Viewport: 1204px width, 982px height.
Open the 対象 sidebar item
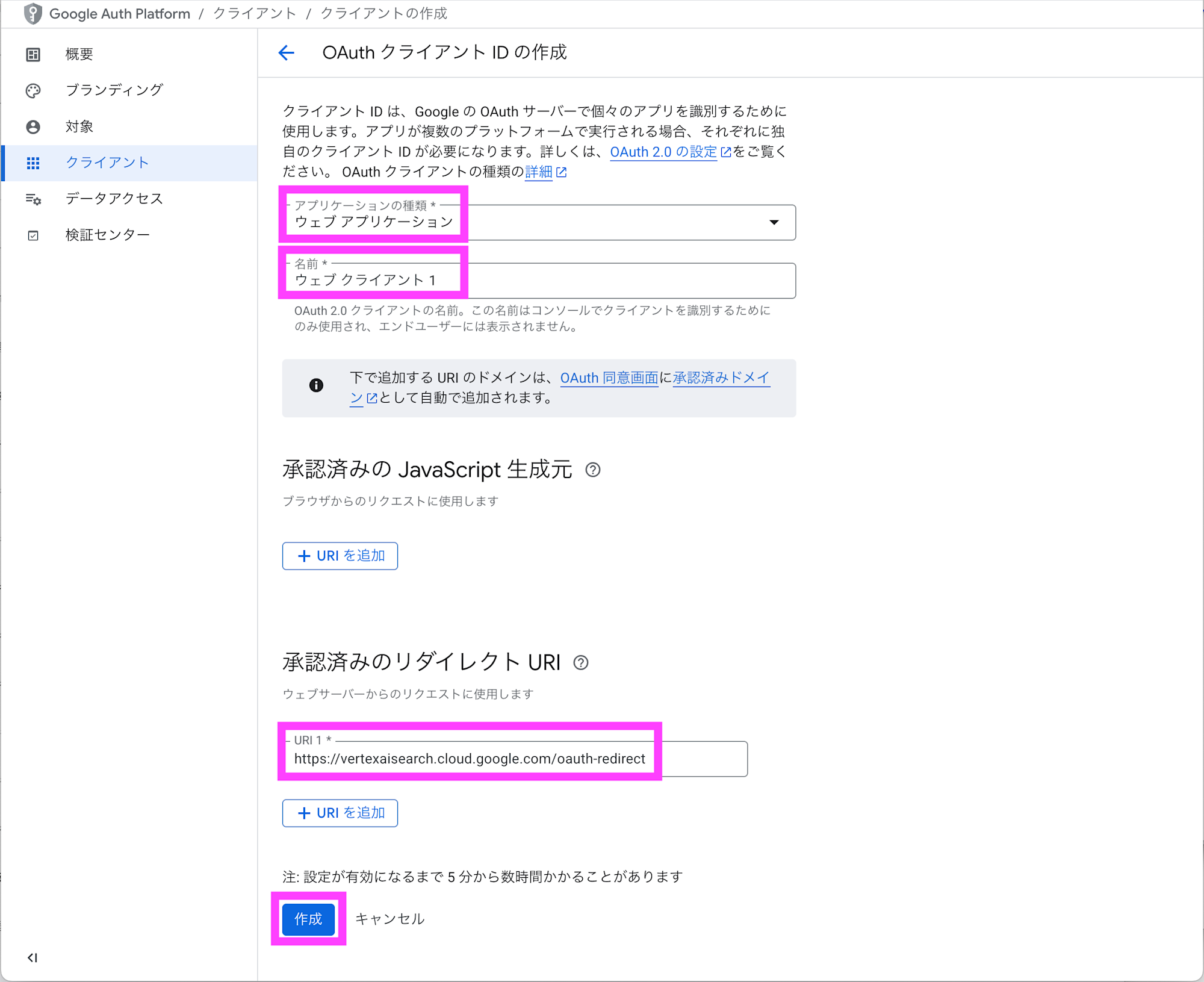tap(129, 127)
